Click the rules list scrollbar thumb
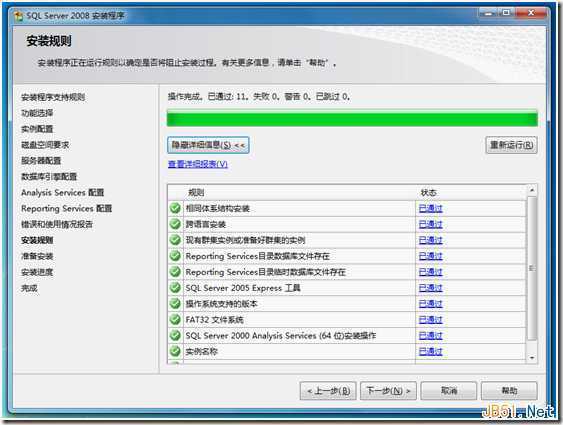 coord(532,268)
